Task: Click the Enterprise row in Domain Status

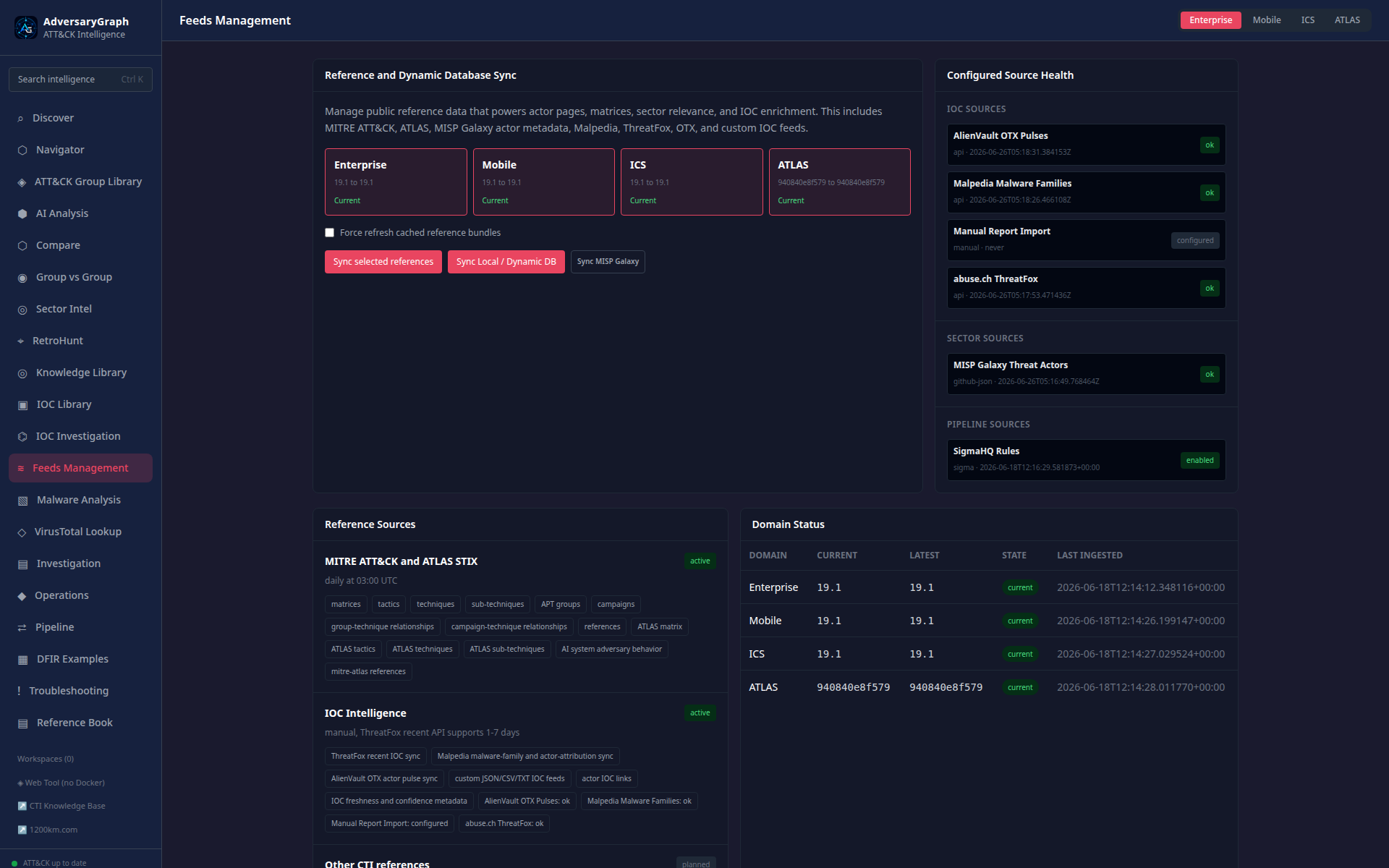Action: [x=988, y=587]
